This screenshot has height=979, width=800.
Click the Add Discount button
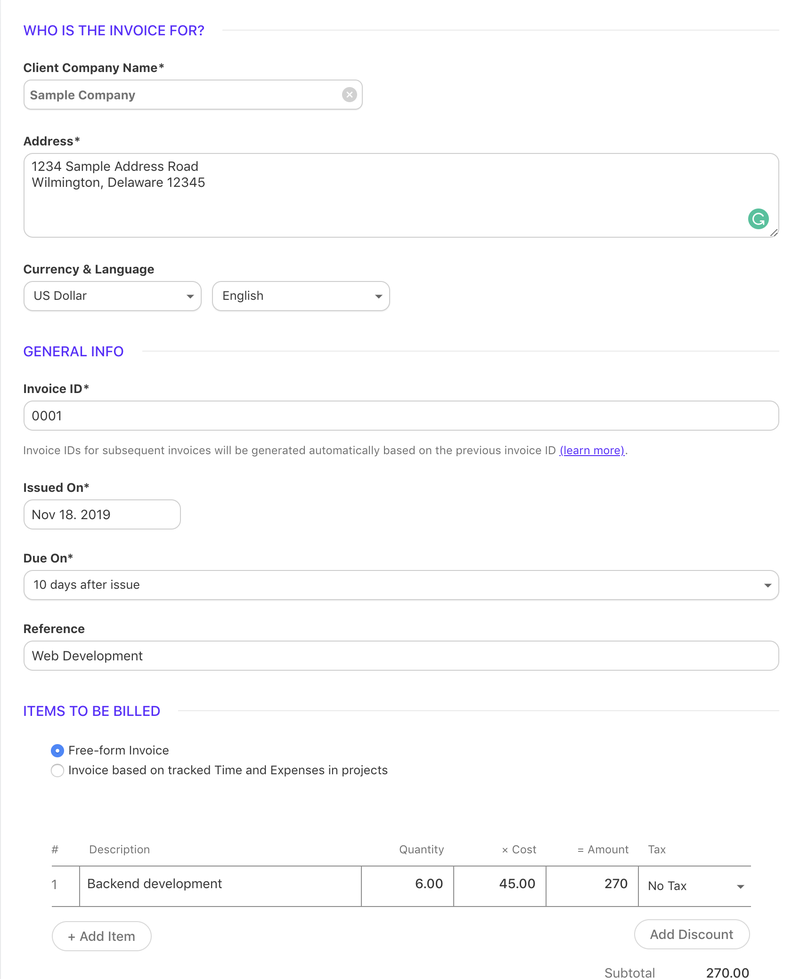691,935
